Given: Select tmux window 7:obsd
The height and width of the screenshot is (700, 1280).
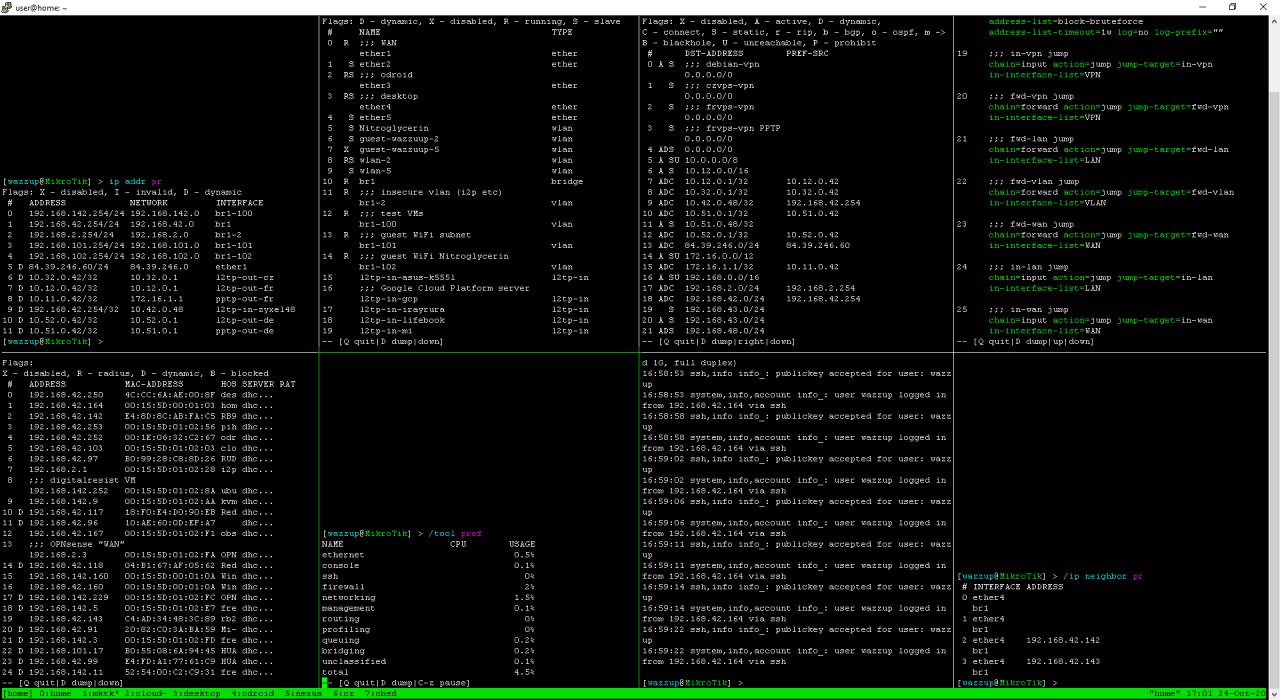Looking at the screenshot, I should [380, 692].
